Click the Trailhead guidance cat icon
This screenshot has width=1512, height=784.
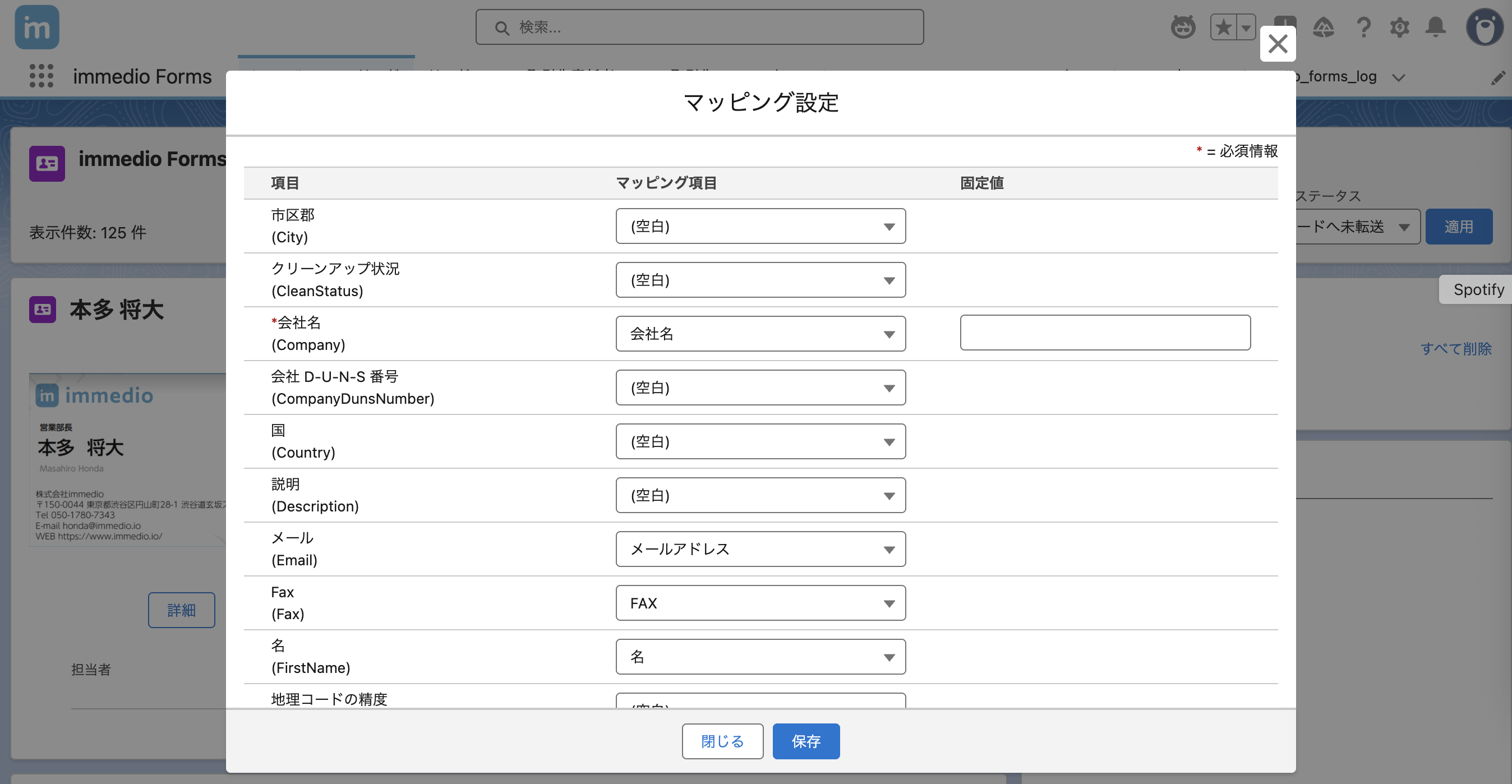pos(1183,27)
